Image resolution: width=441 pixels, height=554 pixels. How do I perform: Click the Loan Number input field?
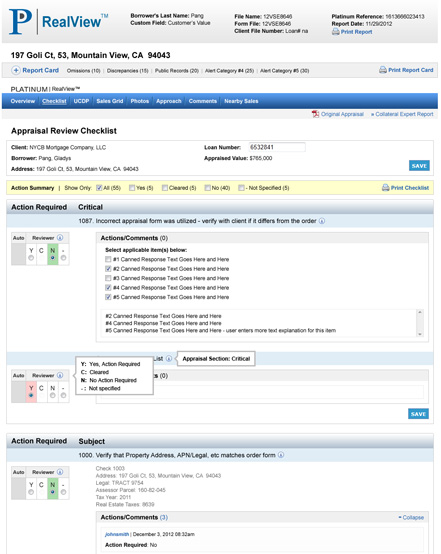point(277,147)
